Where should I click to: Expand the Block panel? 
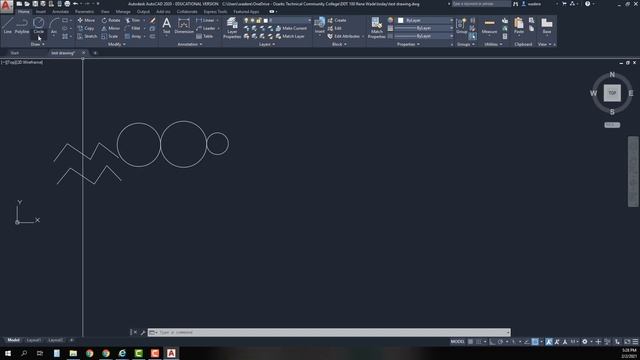coord(339,44)
